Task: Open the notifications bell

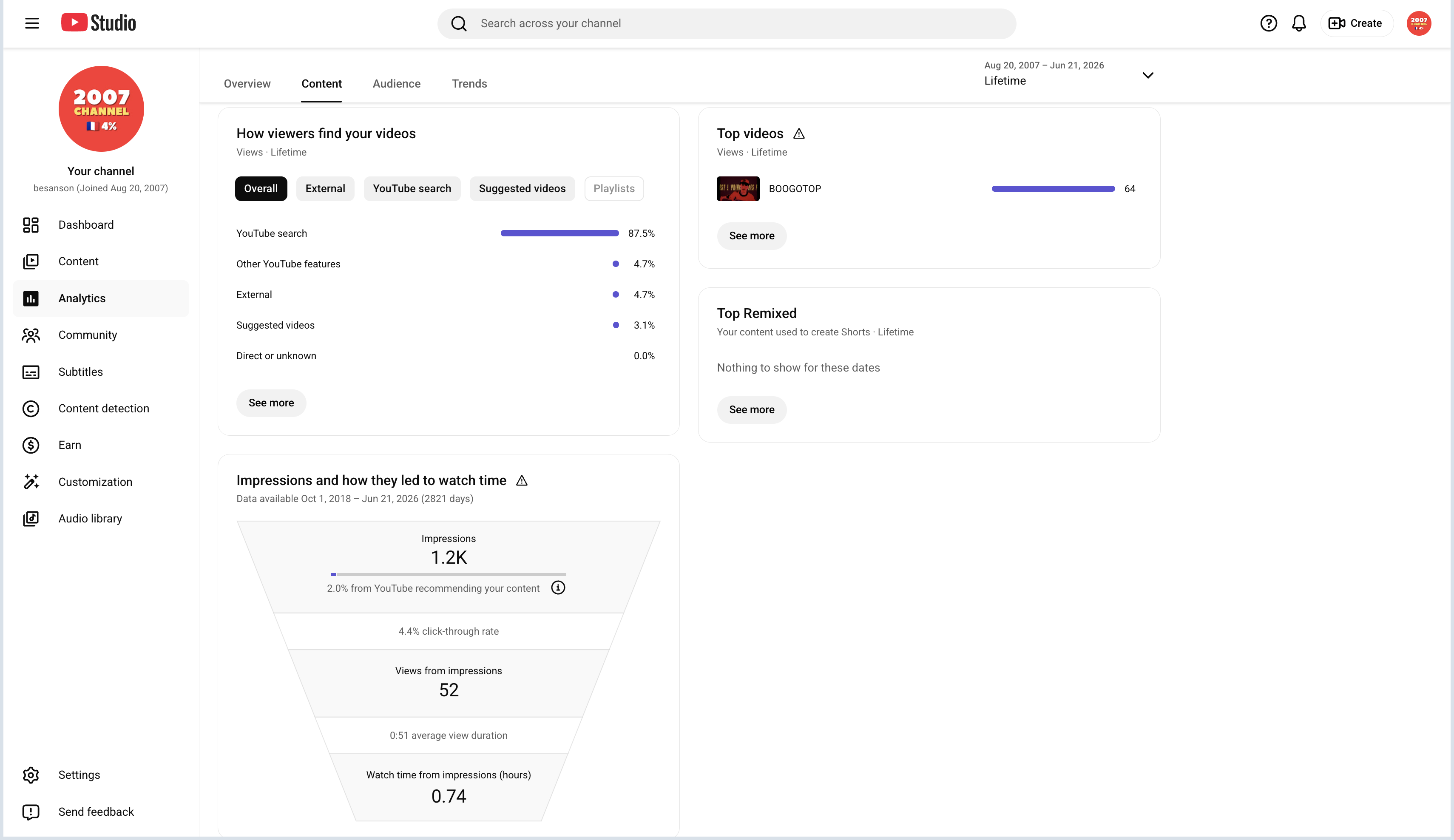Action: 1299,23
